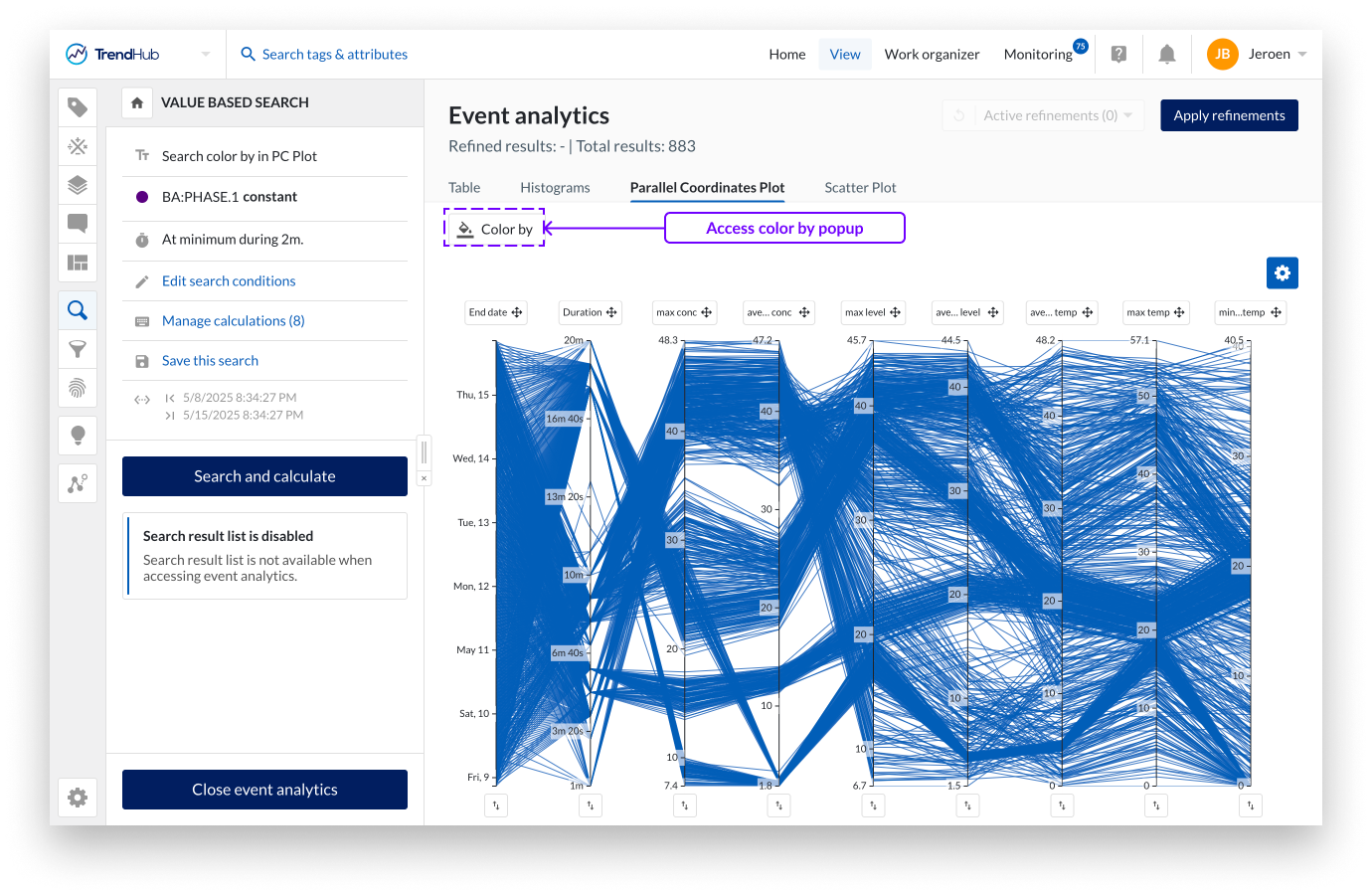This screenshot has height=895, width=1372.
Task: Click the purple BA:PHASE.1 color dot
Action: pyautogui.click(x=142, y=197)
